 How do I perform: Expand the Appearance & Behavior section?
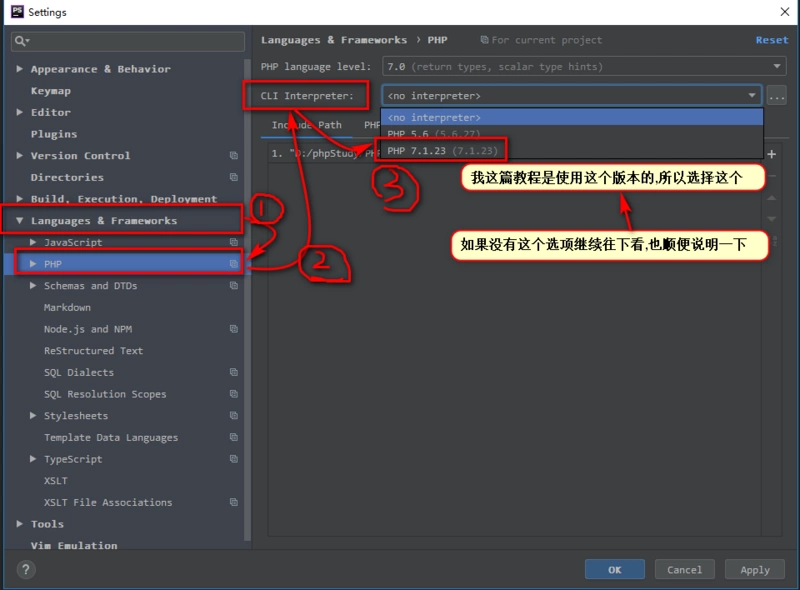point(20,70)
